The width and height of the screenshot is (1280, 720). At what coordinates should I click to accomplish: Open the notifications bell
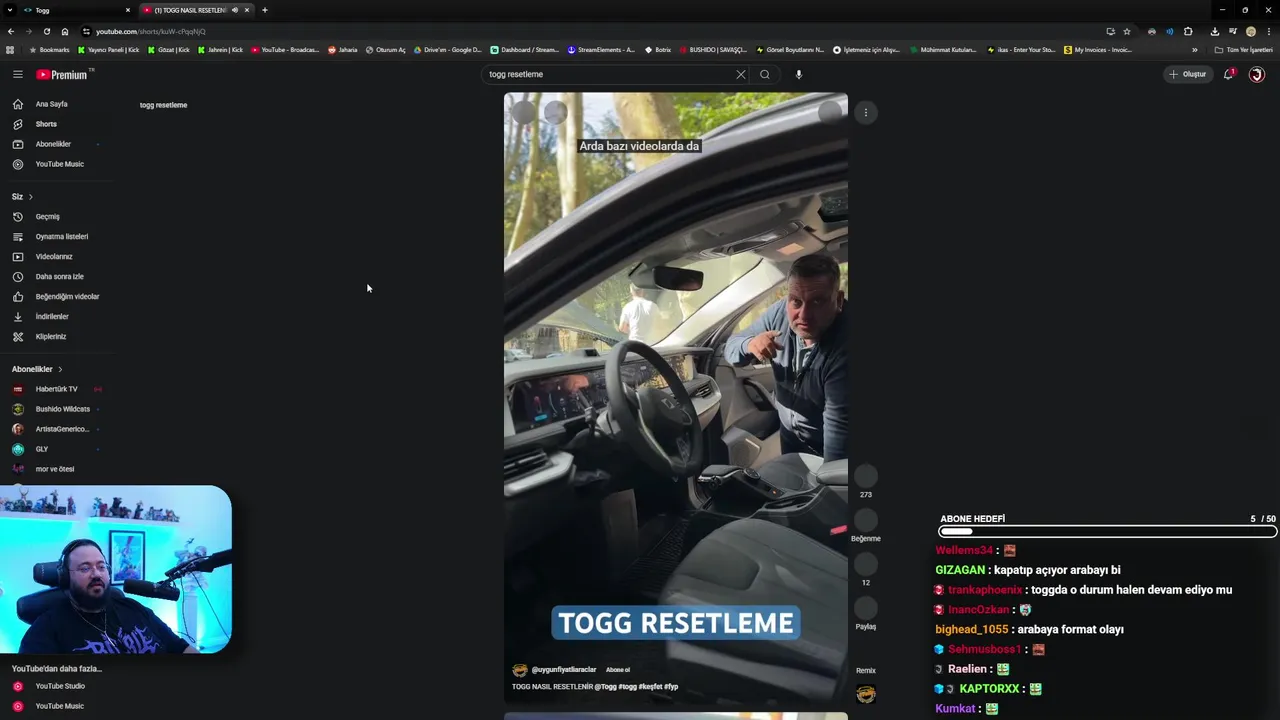pos(1229,74)
